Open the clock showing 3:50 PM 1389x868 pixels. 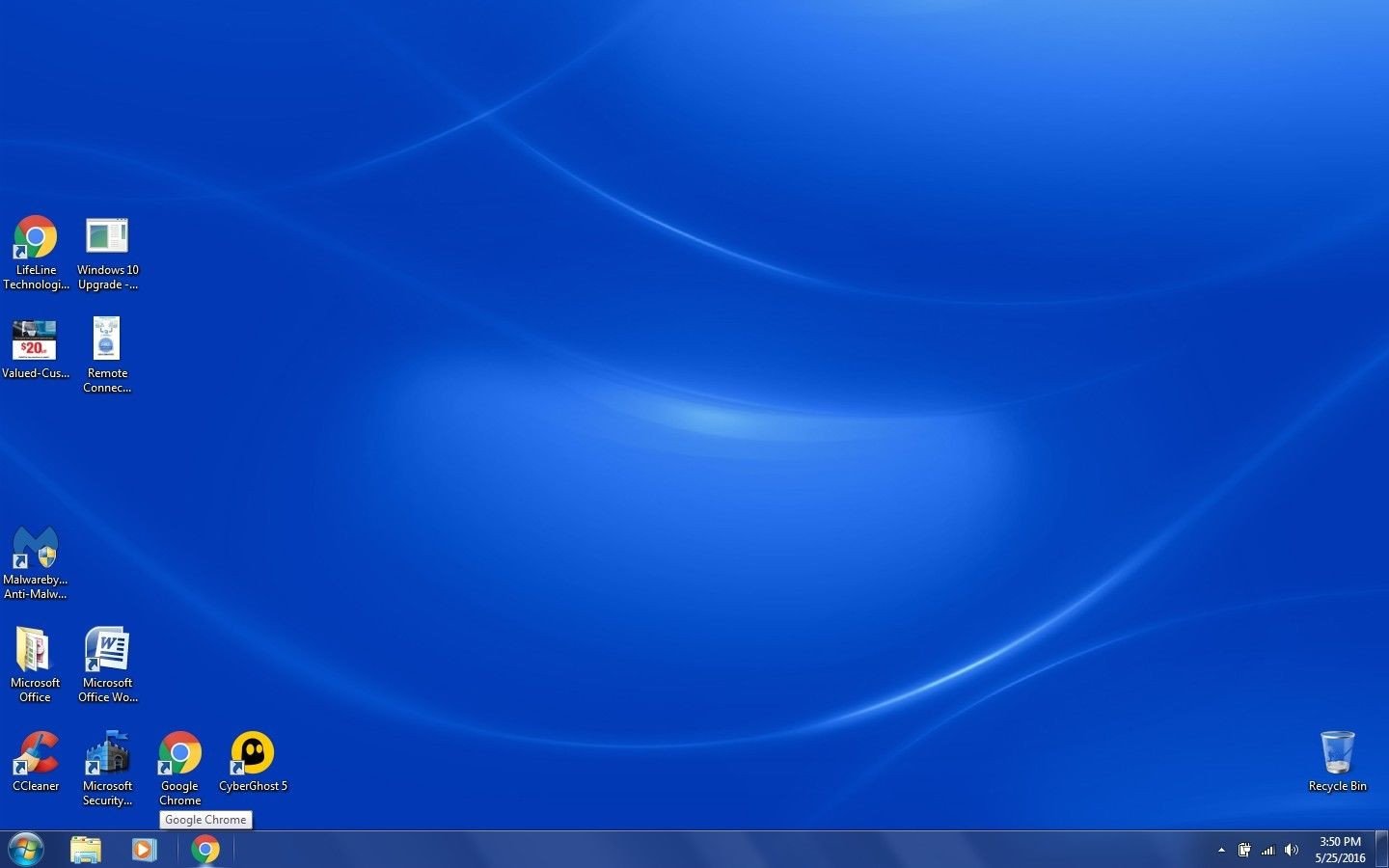[1340, 850]
